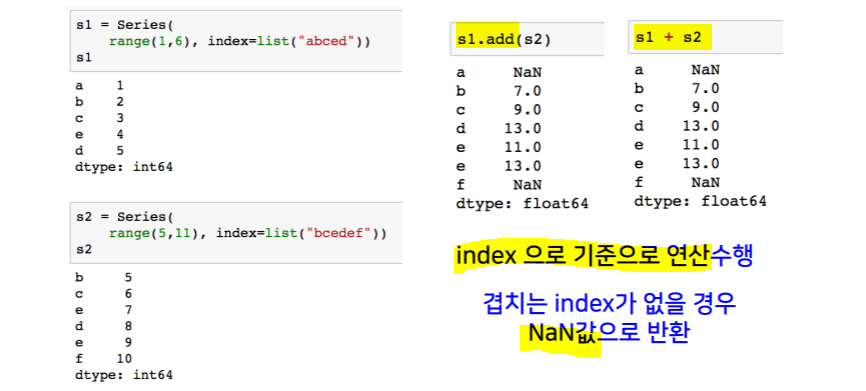Click row 'd 13.0' in s1.add(s2) output
This screenshot has height=391, width=866.
point(499,129)
